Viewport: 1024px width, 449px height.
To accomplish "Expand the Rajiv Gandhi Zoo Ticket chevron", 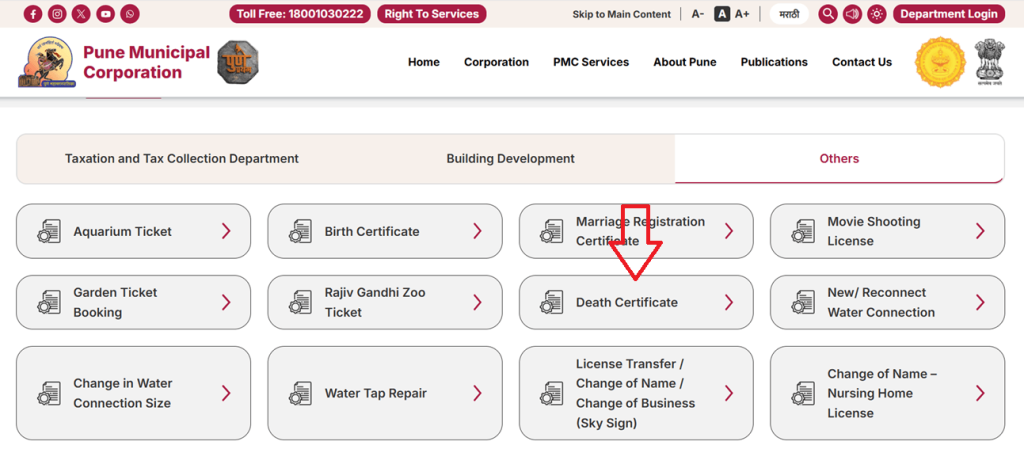I will pos(477,302).
